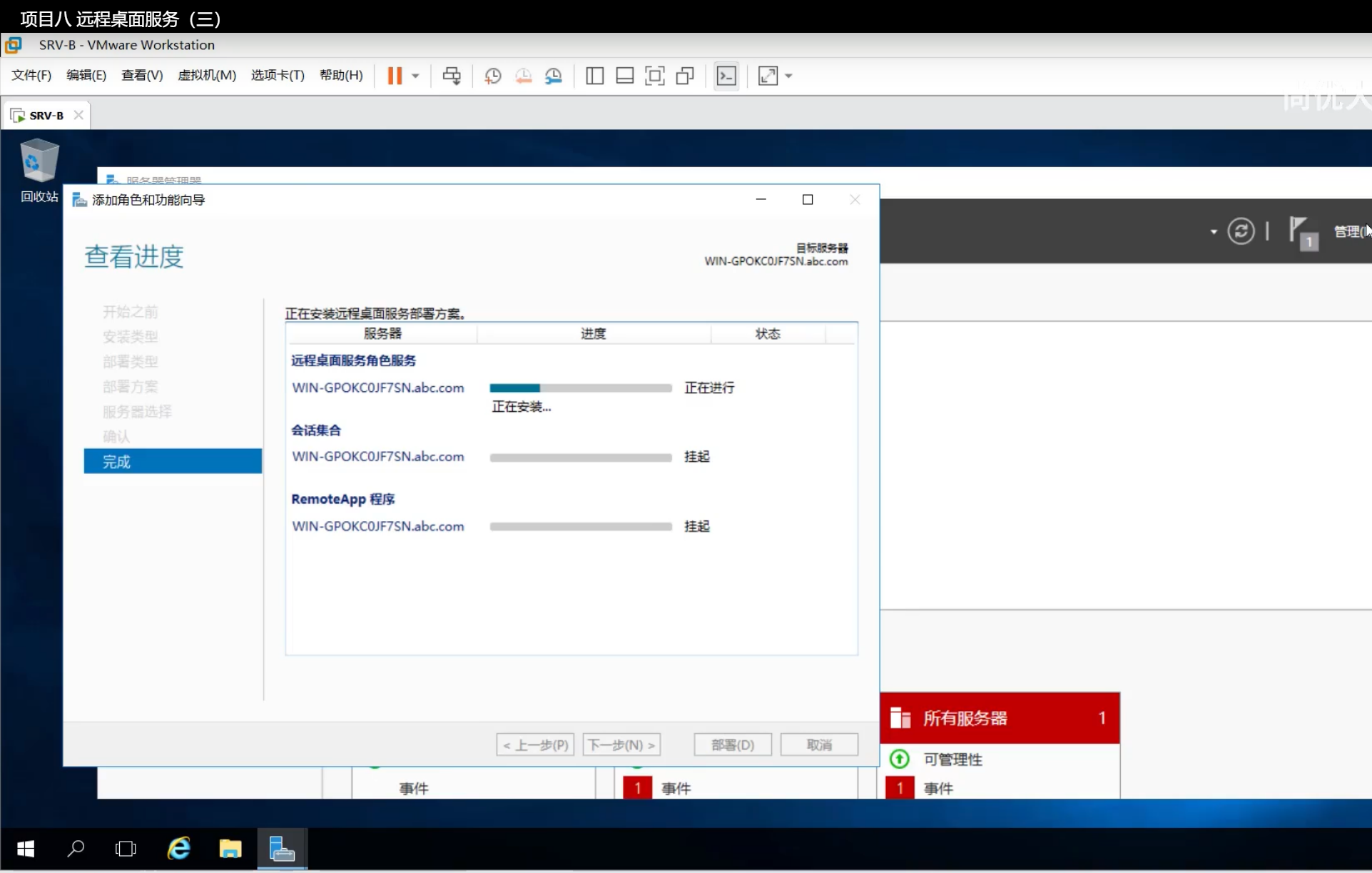Click the take snapshot icon
Viewport: 1372px width, 873px height.
point(492,76)
